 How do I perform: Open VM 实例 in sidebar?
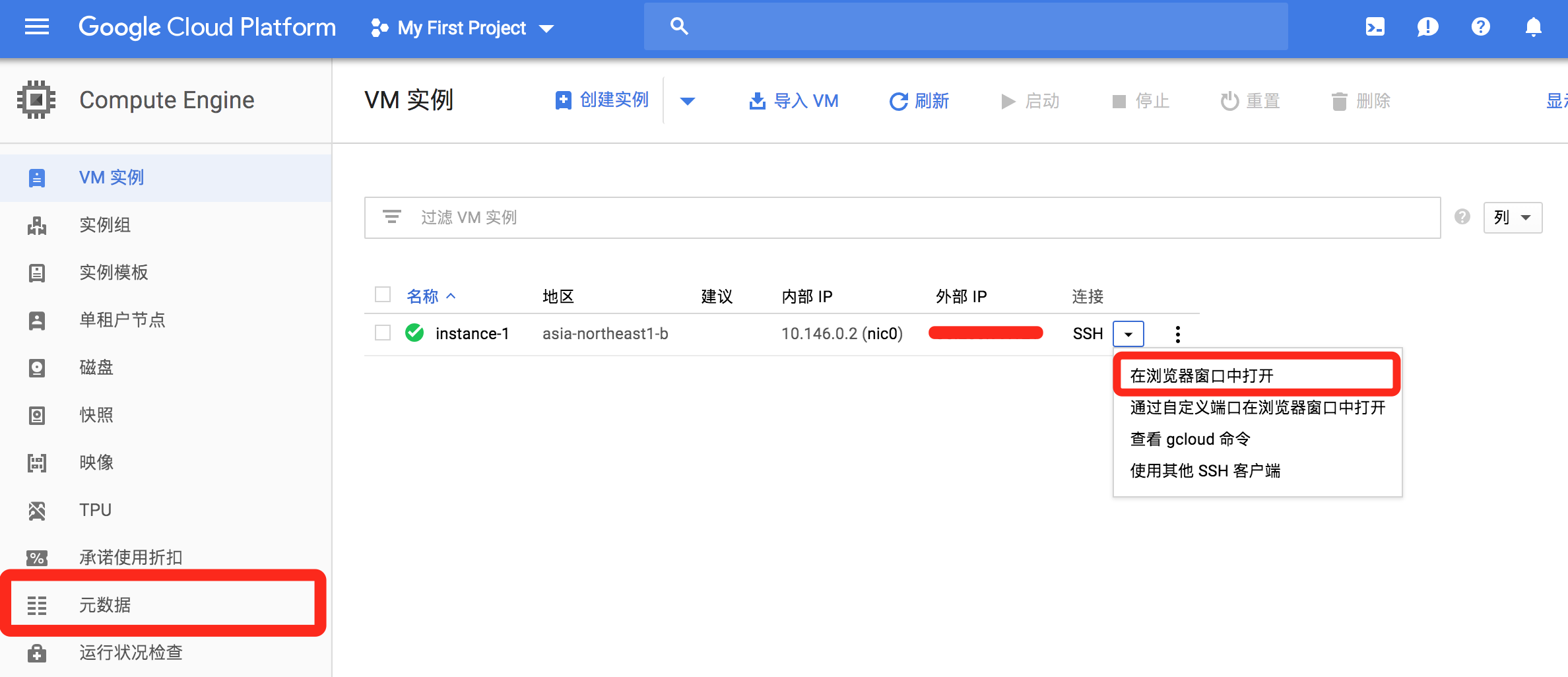point(166,177)
